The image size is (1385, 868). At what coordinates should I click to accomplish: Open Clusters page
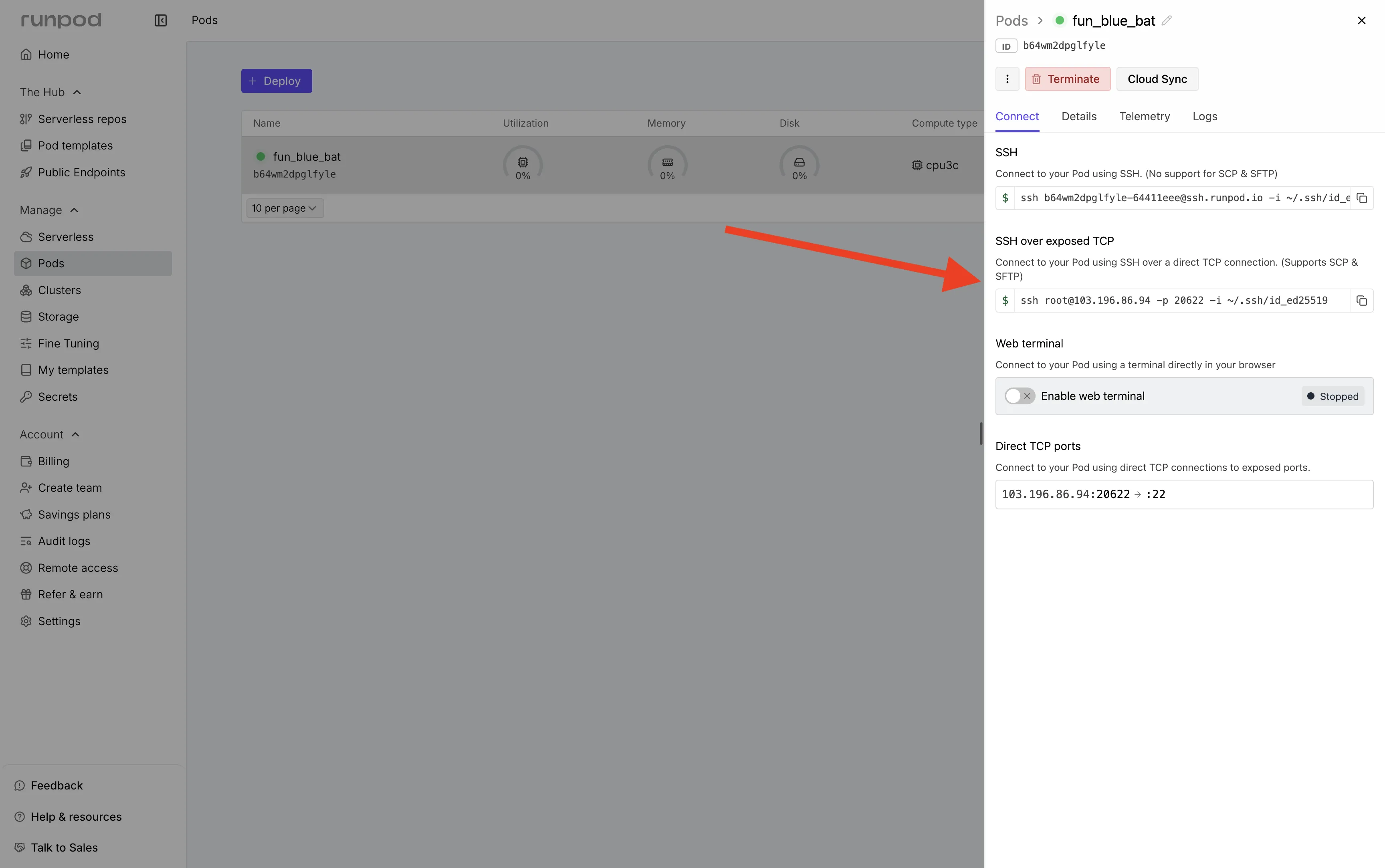(x=93, y=291)
